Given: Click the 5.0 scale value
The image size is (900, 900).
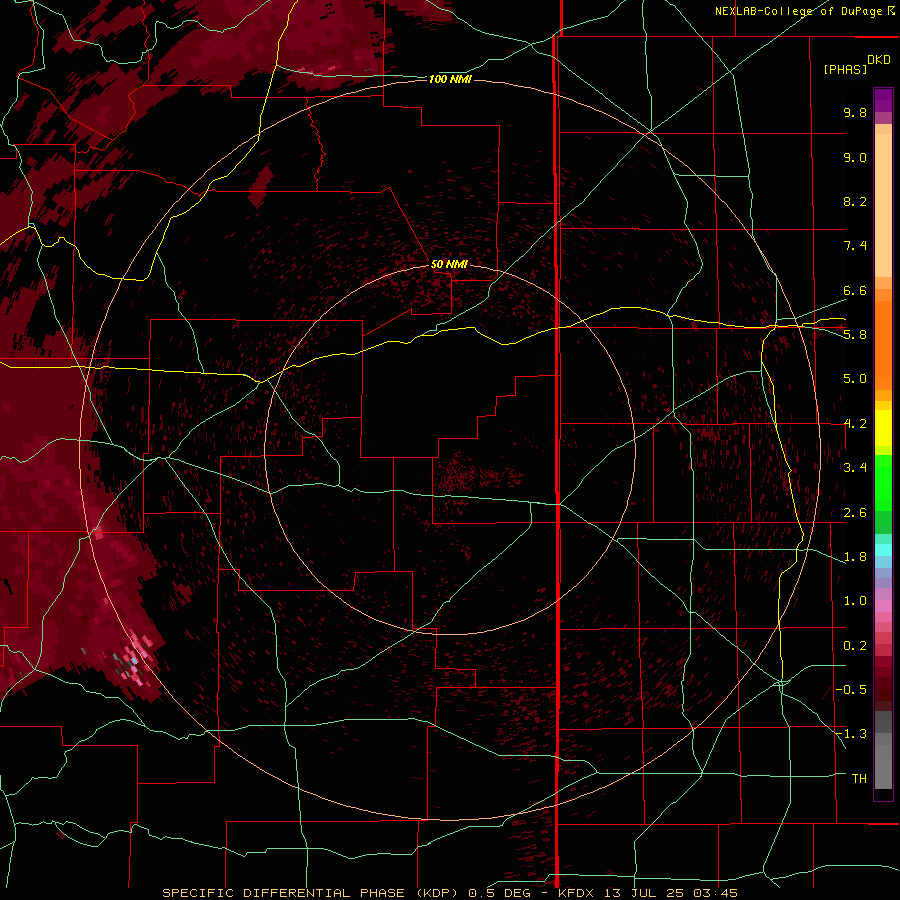Looking at the screenshot, I should (x=855, y=379).
